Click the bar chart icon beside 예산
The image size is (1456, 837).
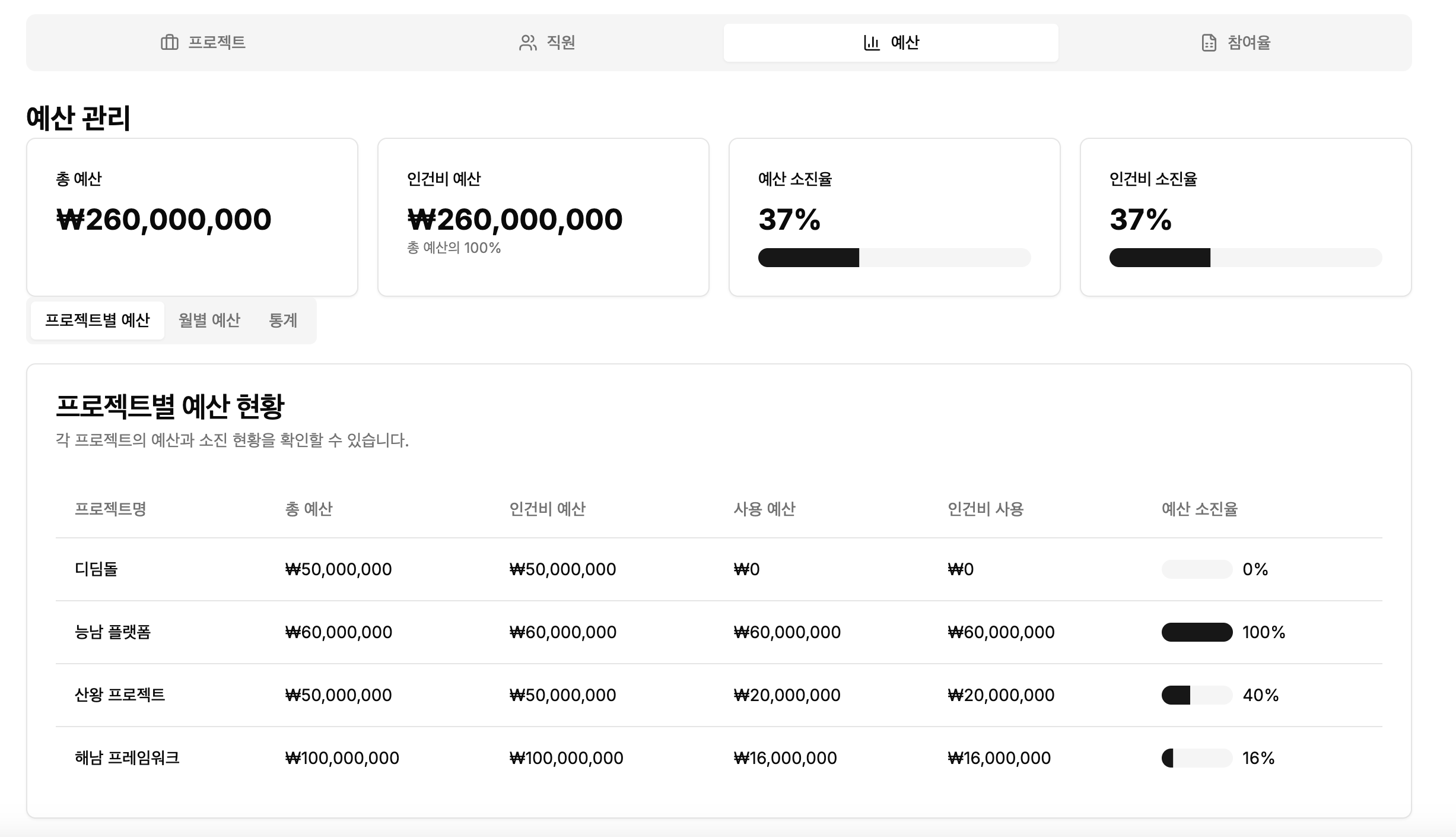click(x=871, y=43)
